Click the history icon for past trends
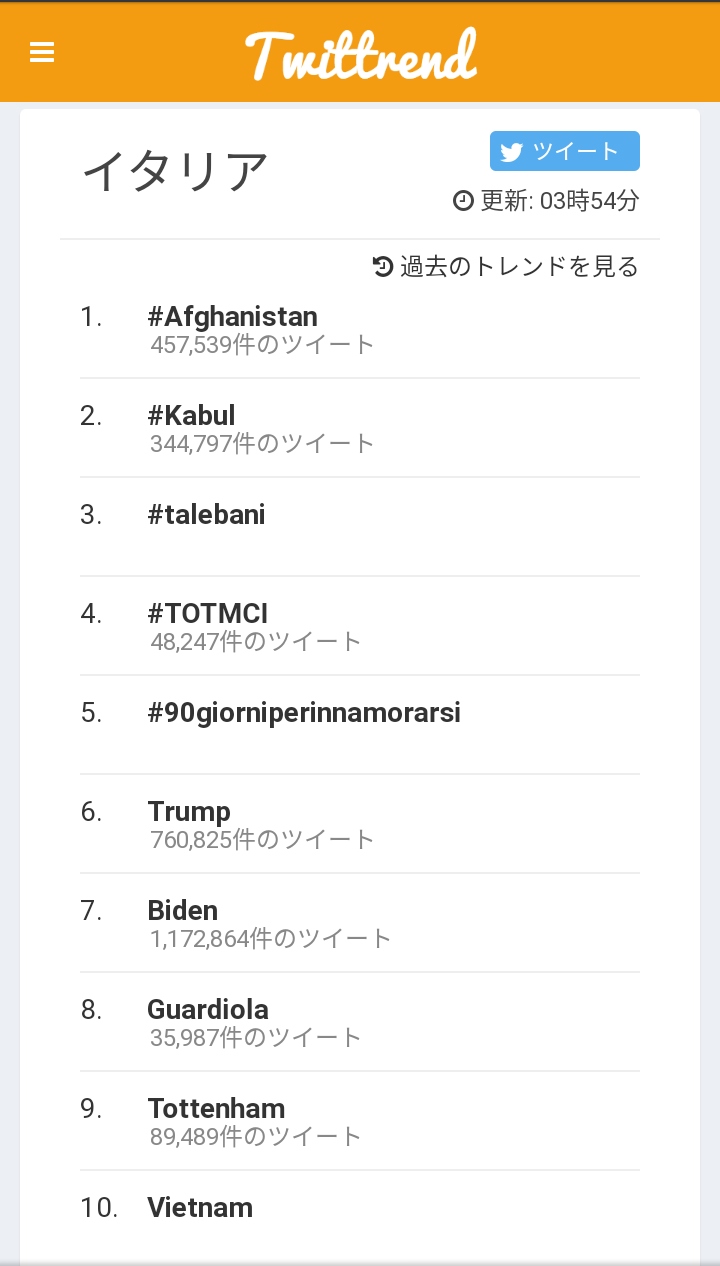The height and width of the screenshot is (1266, 720). tap(383, 266)
